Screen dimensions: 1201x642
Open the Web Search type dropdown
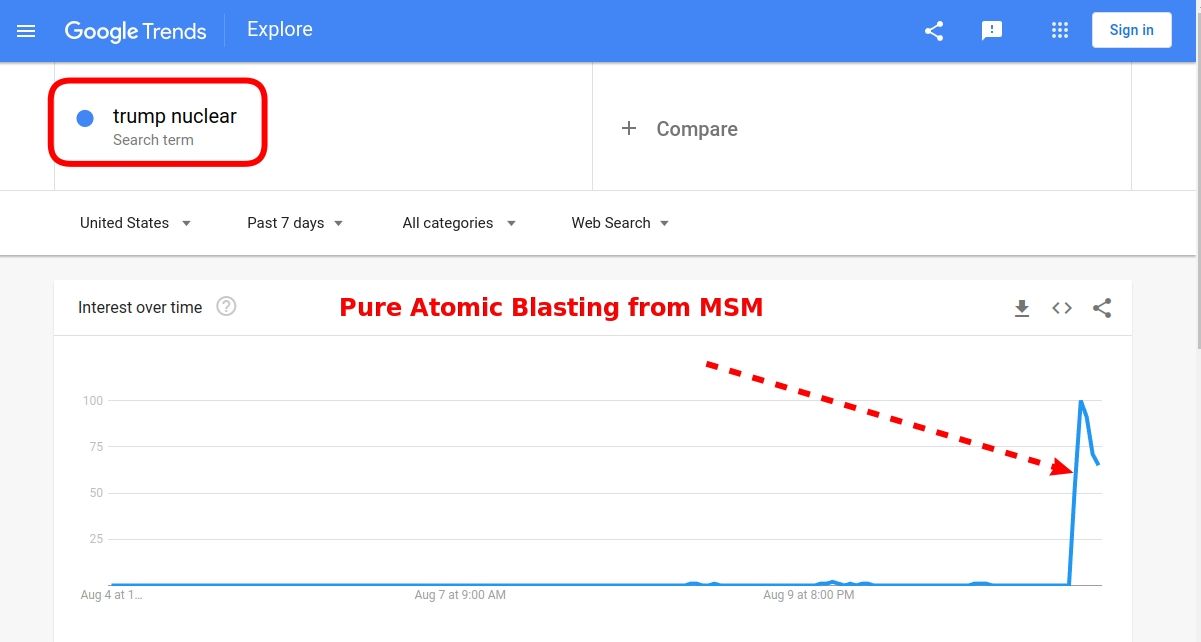620,223
